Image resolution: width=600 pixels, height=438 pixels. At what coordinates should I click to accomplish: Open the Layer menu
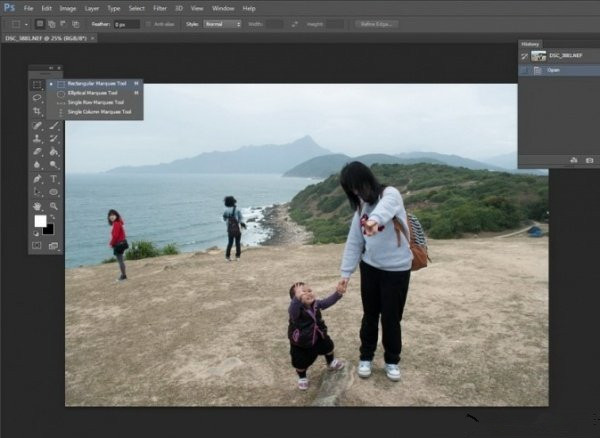click(92, 8)
